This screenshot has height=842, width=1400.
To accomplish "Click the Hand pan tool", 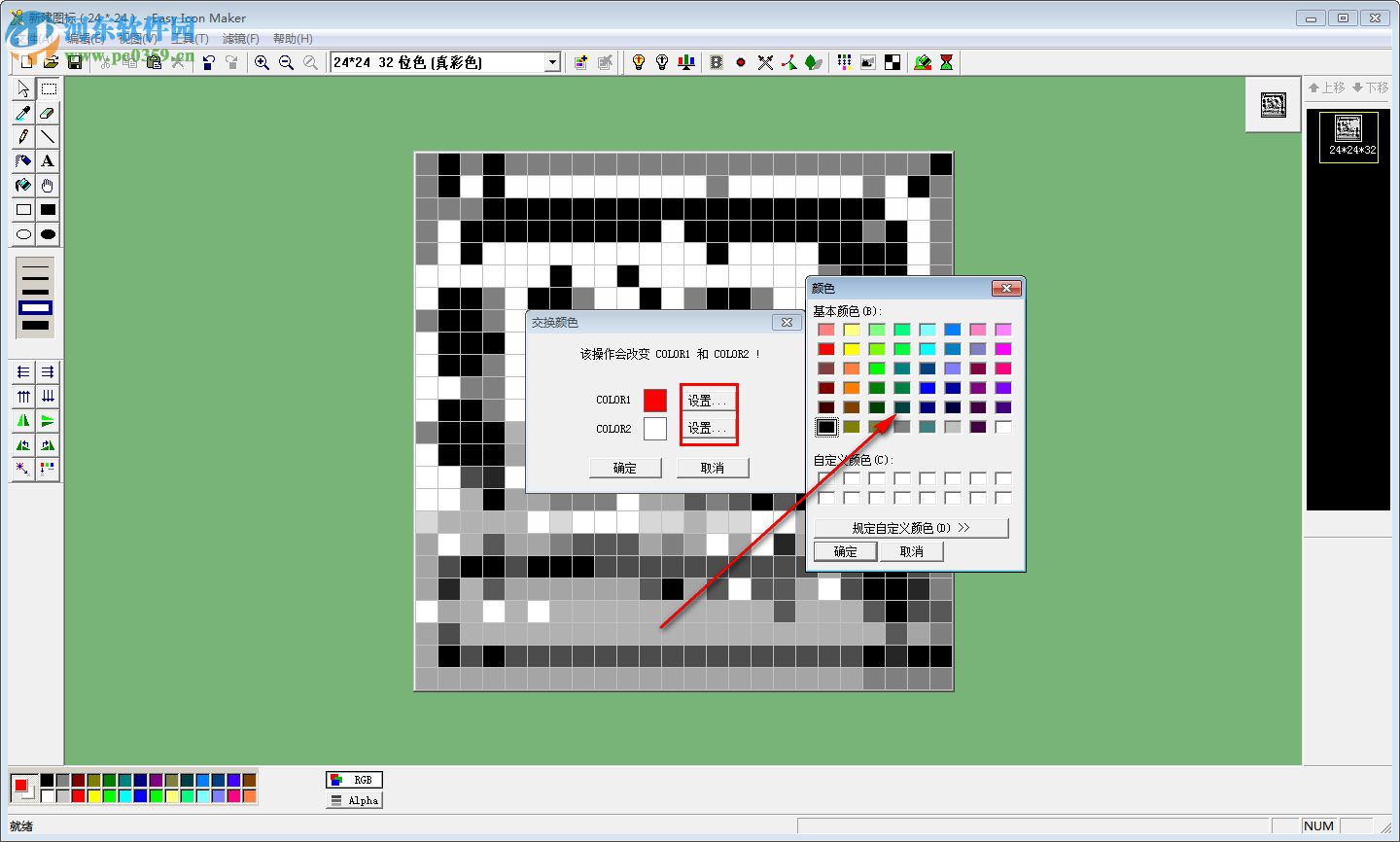I will click(x=48, y=186).
